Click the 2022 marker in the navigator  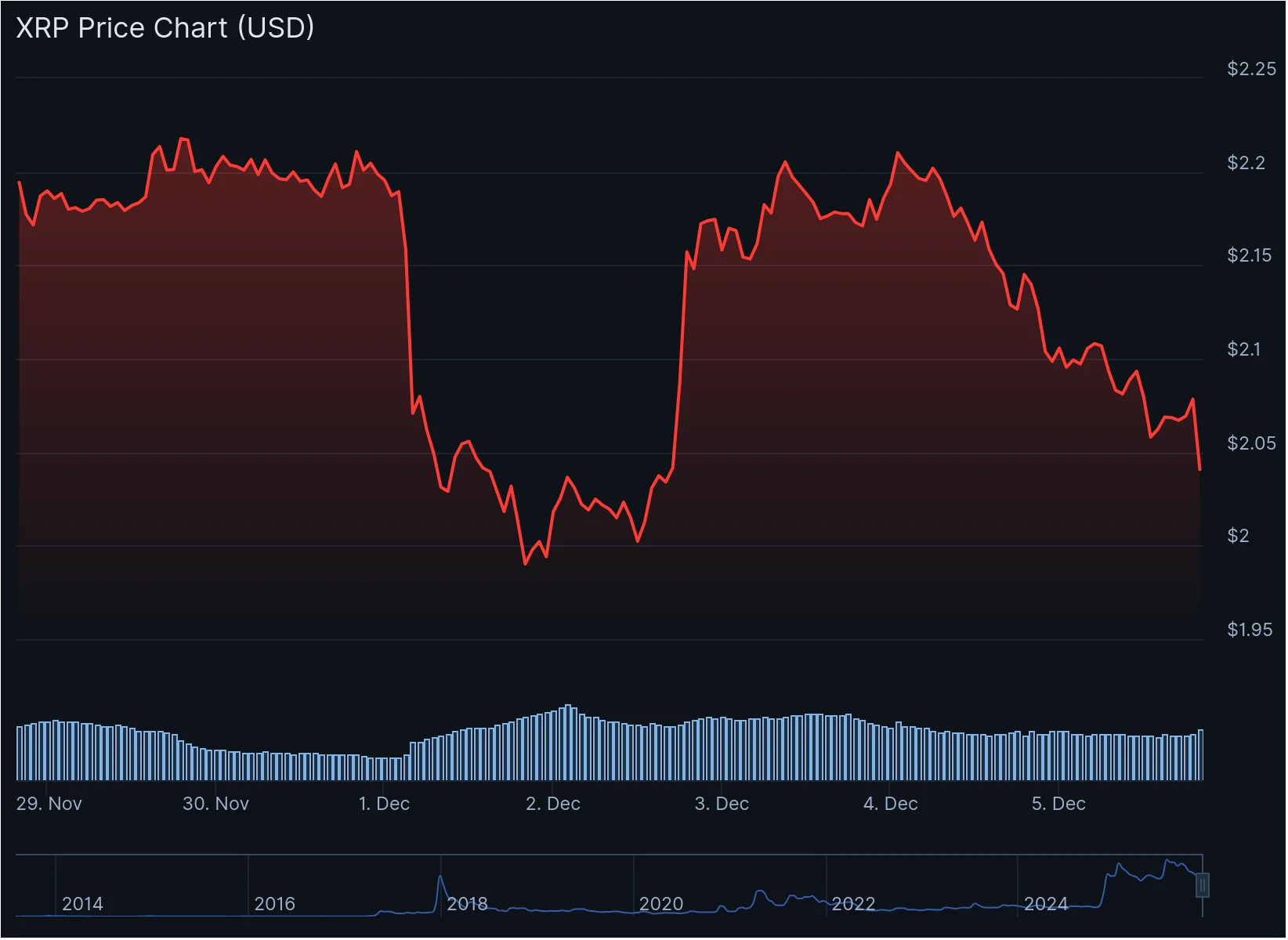click(852, 904)
